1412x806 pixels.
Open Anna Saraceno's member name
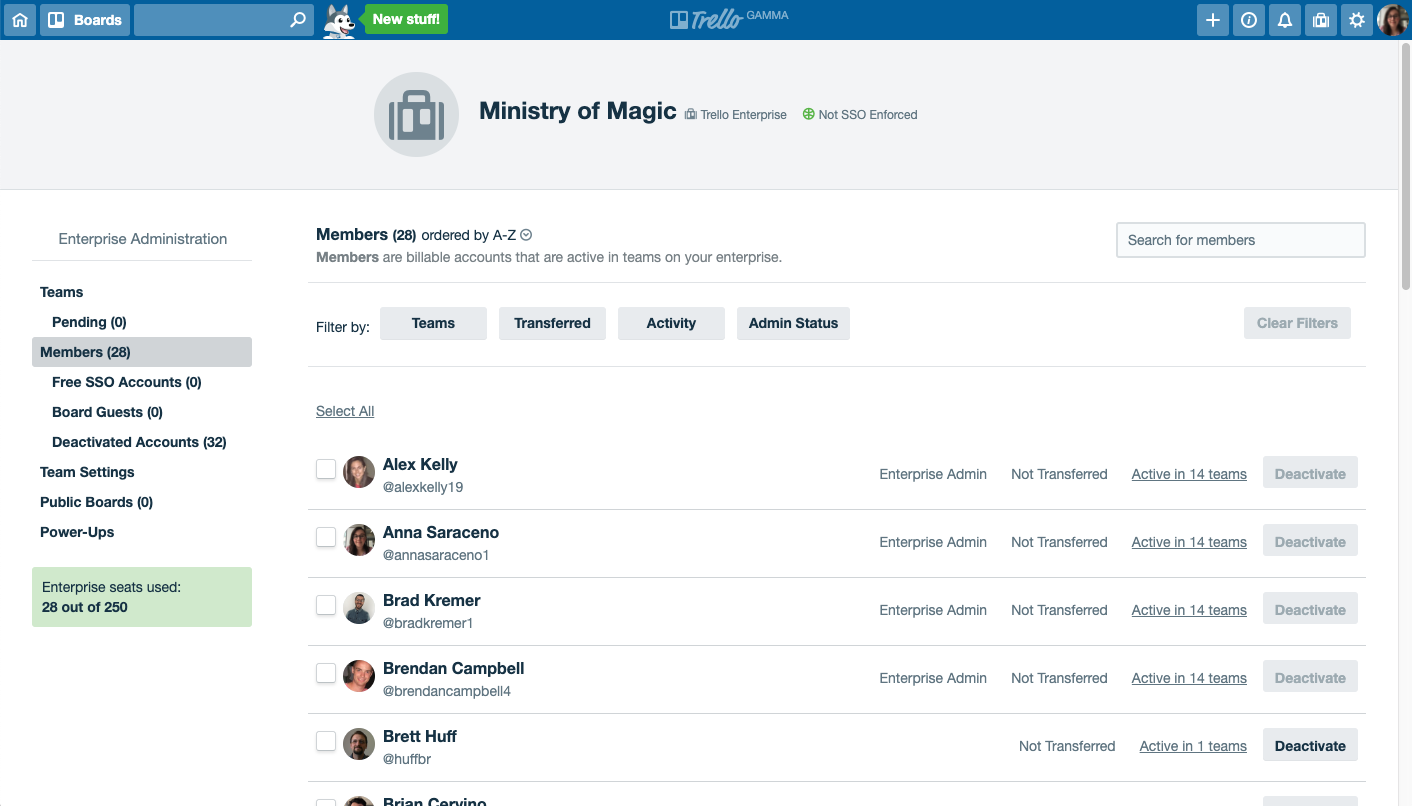(x=441, y=532)
